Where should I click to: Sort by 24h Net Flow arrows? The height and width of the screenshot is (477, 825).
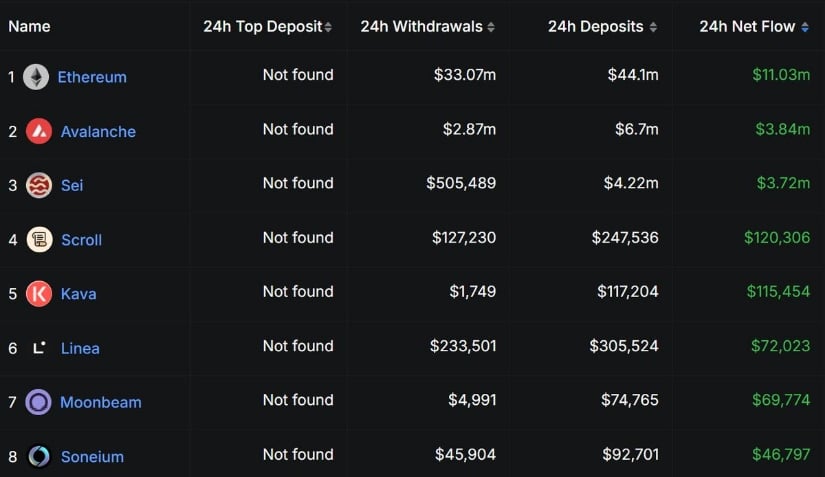[805, 27]
